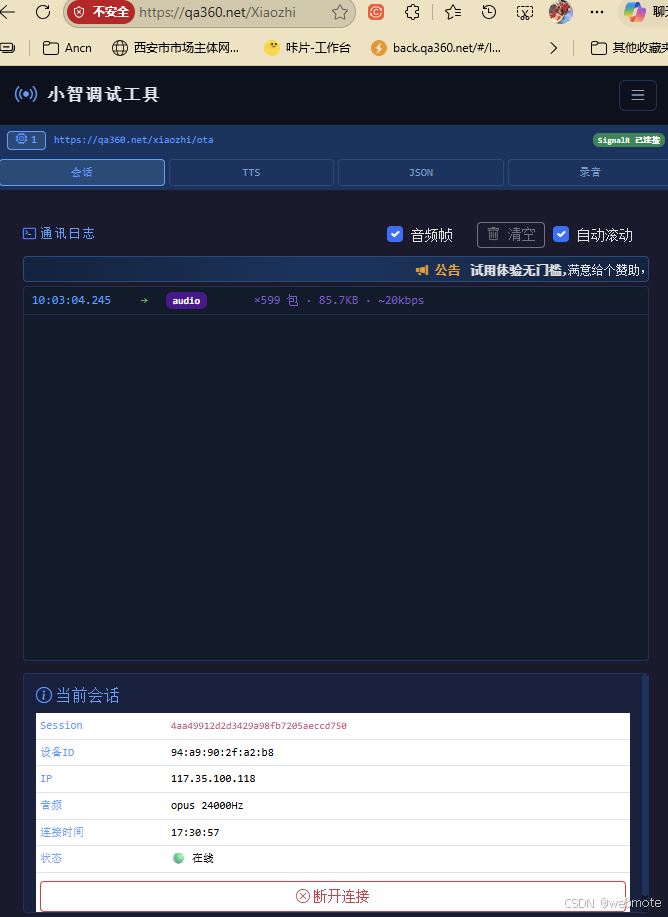
Task: Switch to the 录音 tab
Action: (588, 173)
